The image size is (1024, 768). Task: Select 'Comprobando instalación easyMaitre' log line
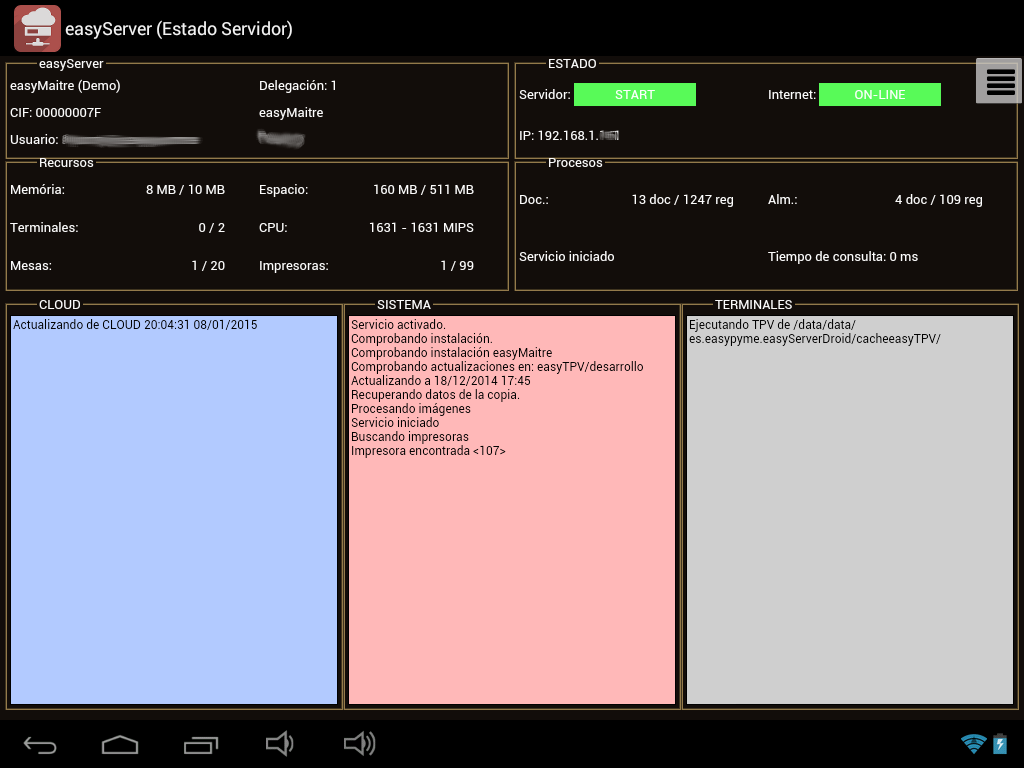click(451, 353)
